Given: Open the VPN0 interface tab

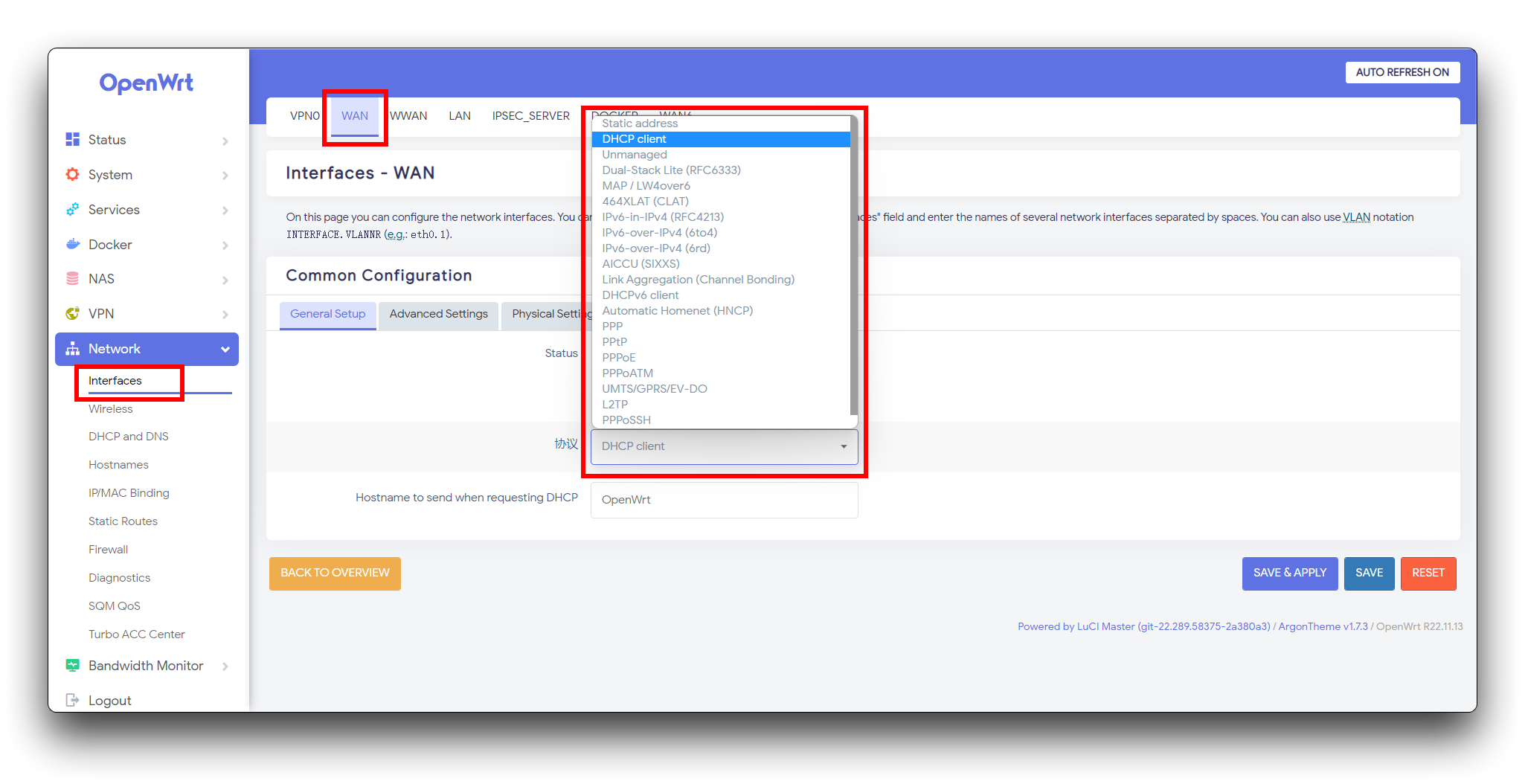Looking at the screenshot, I should pos(305,116).
